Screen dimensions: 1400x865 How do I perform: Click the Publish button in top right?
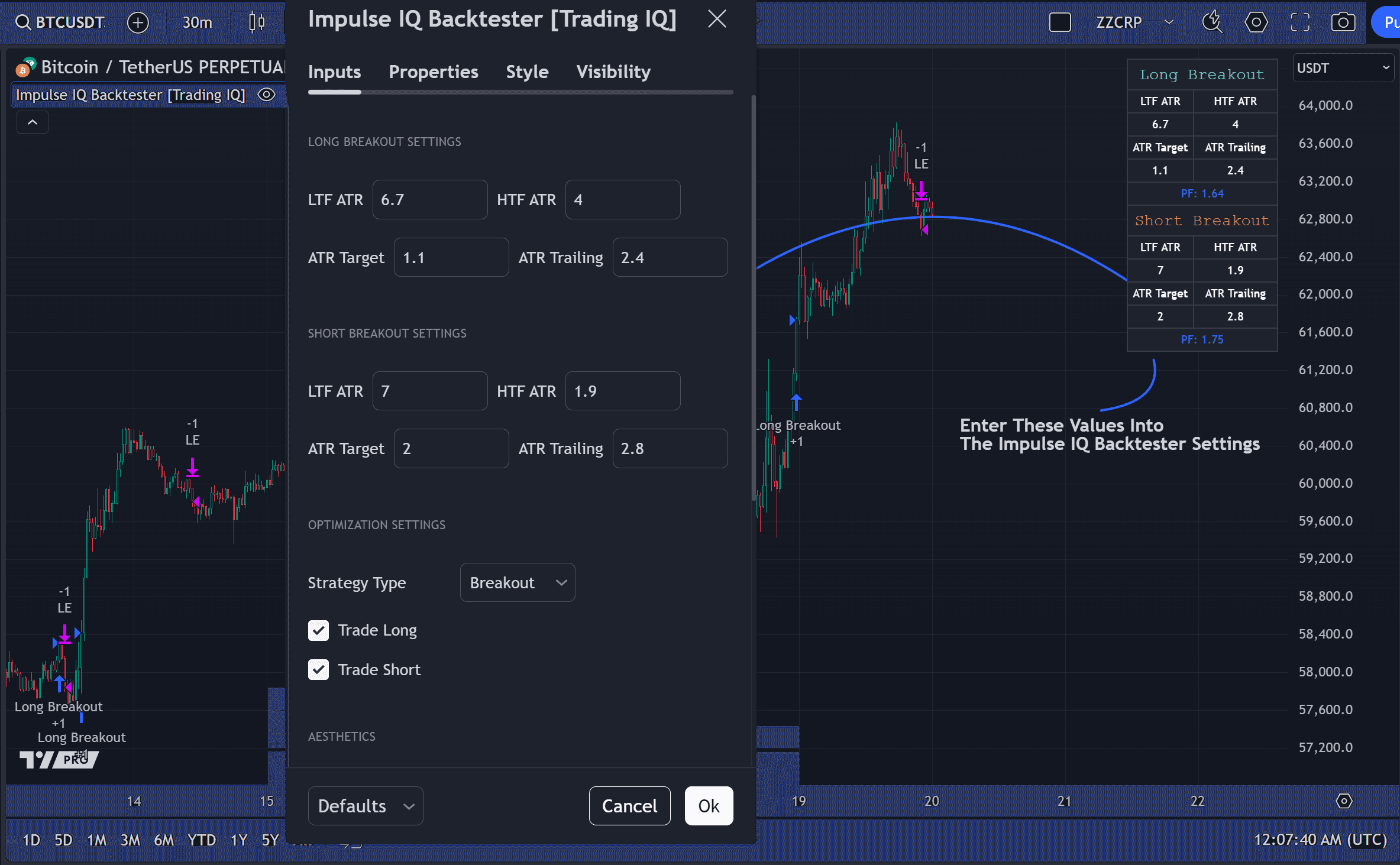pos(1386,22)
